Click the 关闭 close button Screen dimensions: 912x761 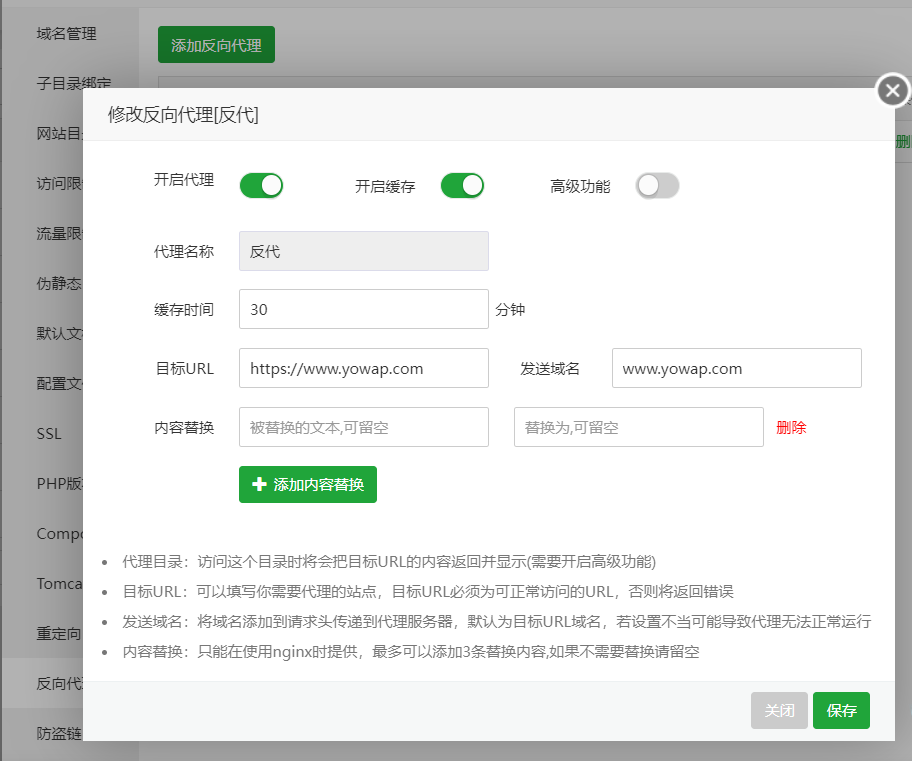pos(779,710)
